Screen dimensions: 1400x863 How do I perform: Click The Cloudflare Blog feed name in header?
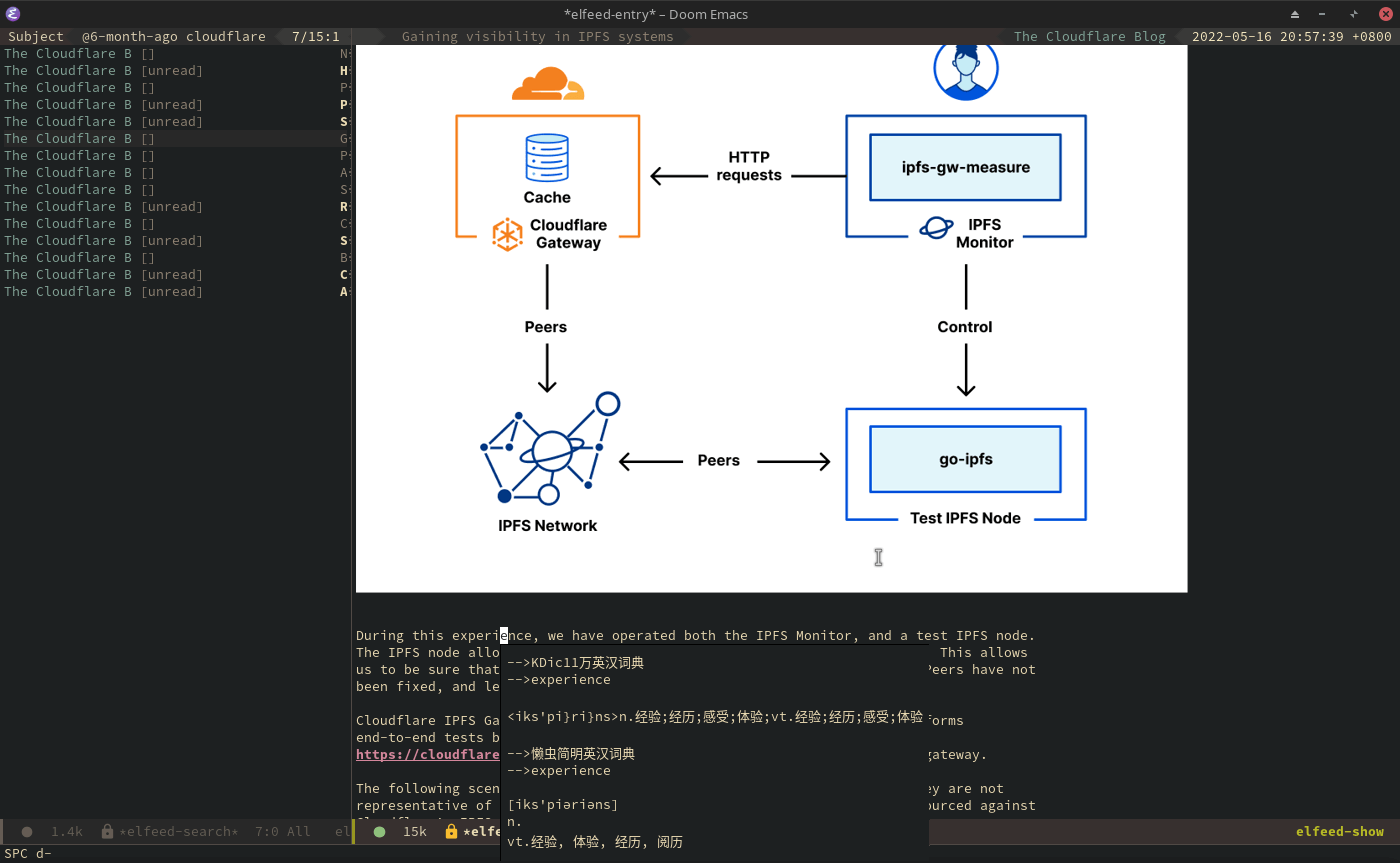pos(1089,37)
